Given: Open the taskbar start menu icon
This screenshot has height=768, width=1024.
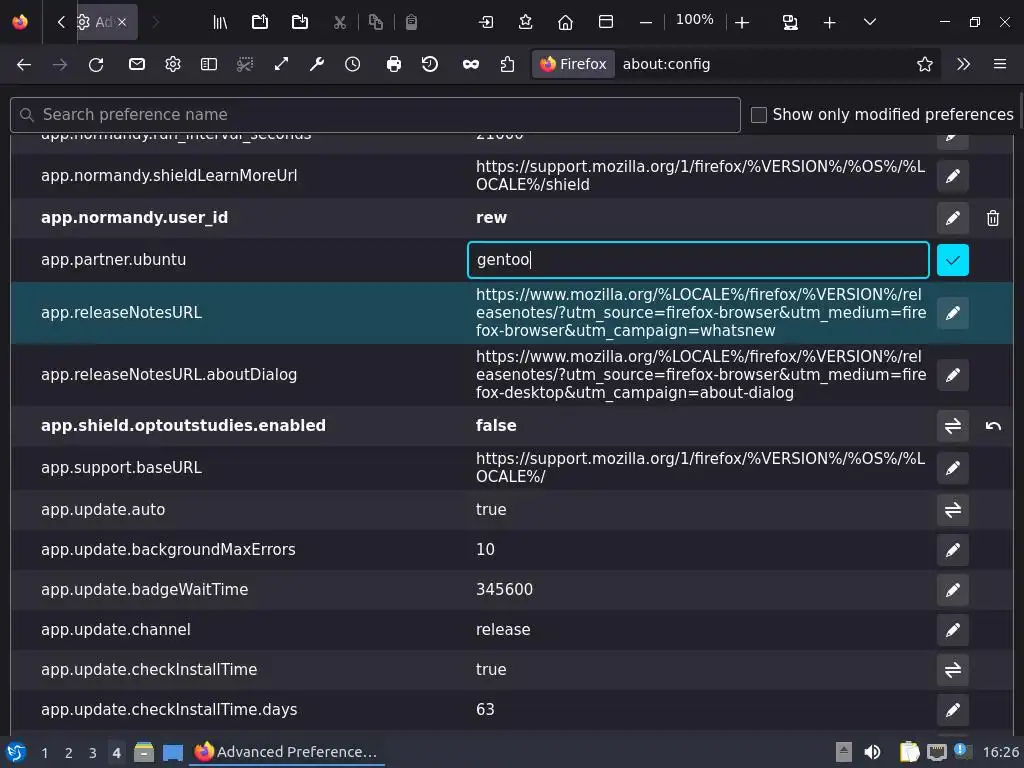Looking at the screenshot, I should tap(16, 752).
